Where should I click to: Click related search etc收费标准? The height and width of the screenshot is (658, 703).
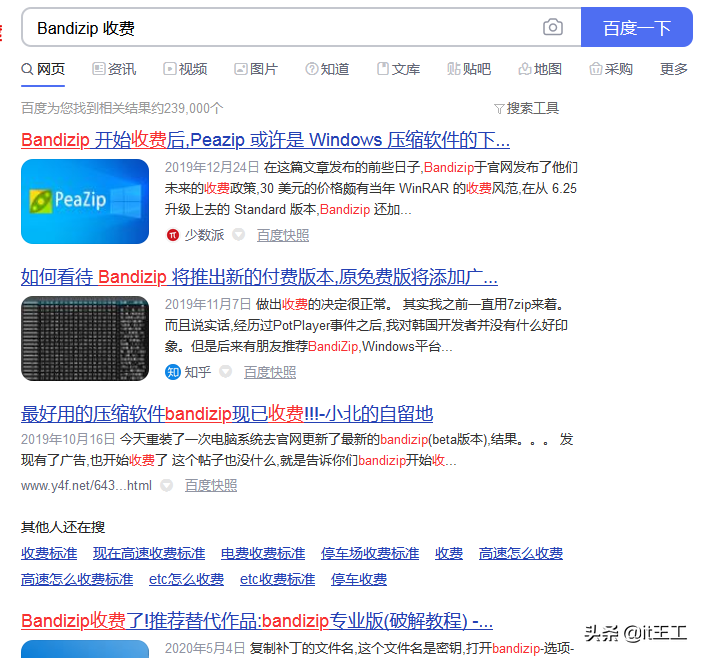[278, 580]
